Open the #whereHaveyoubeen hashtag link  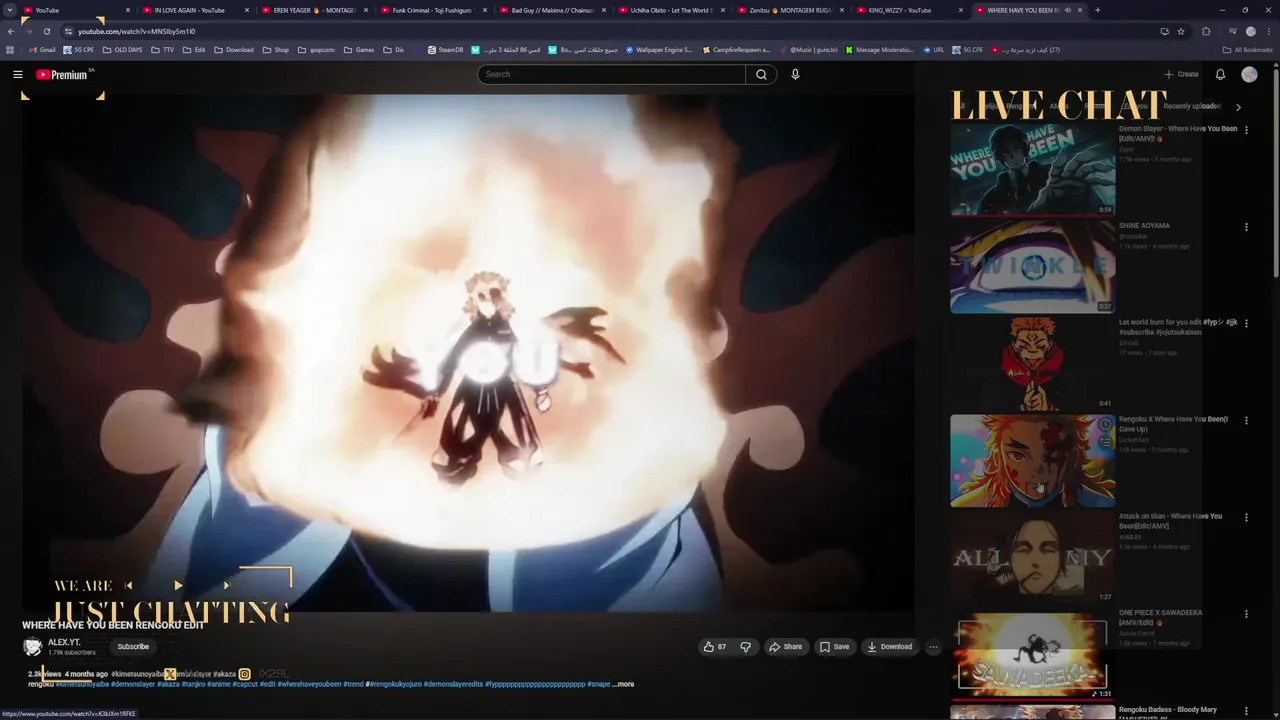pyautogui.click(x=309, y=684)
